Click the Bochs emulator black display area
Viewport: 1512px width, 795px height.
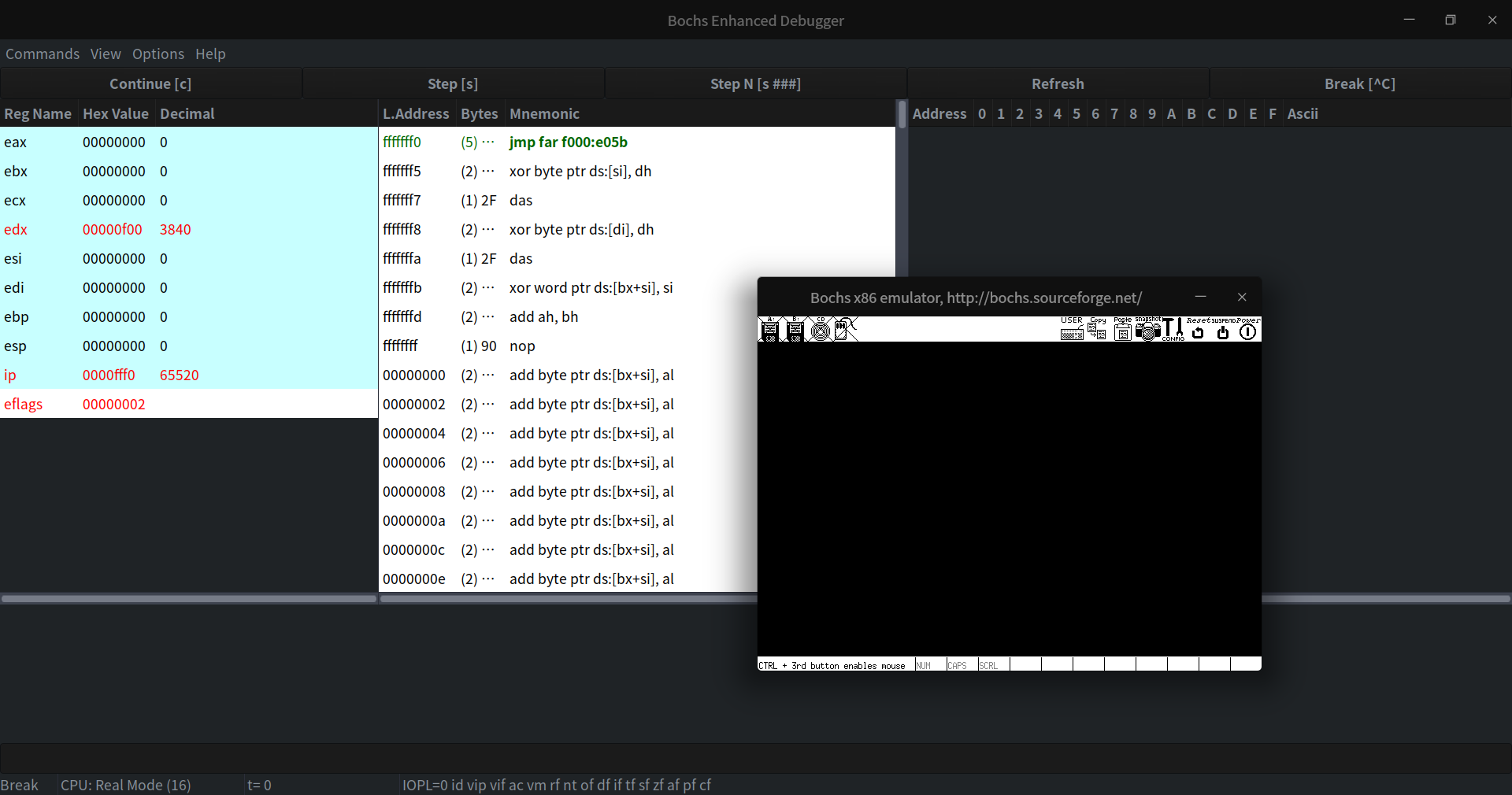pyautogui.click(x=1009, y=499)
